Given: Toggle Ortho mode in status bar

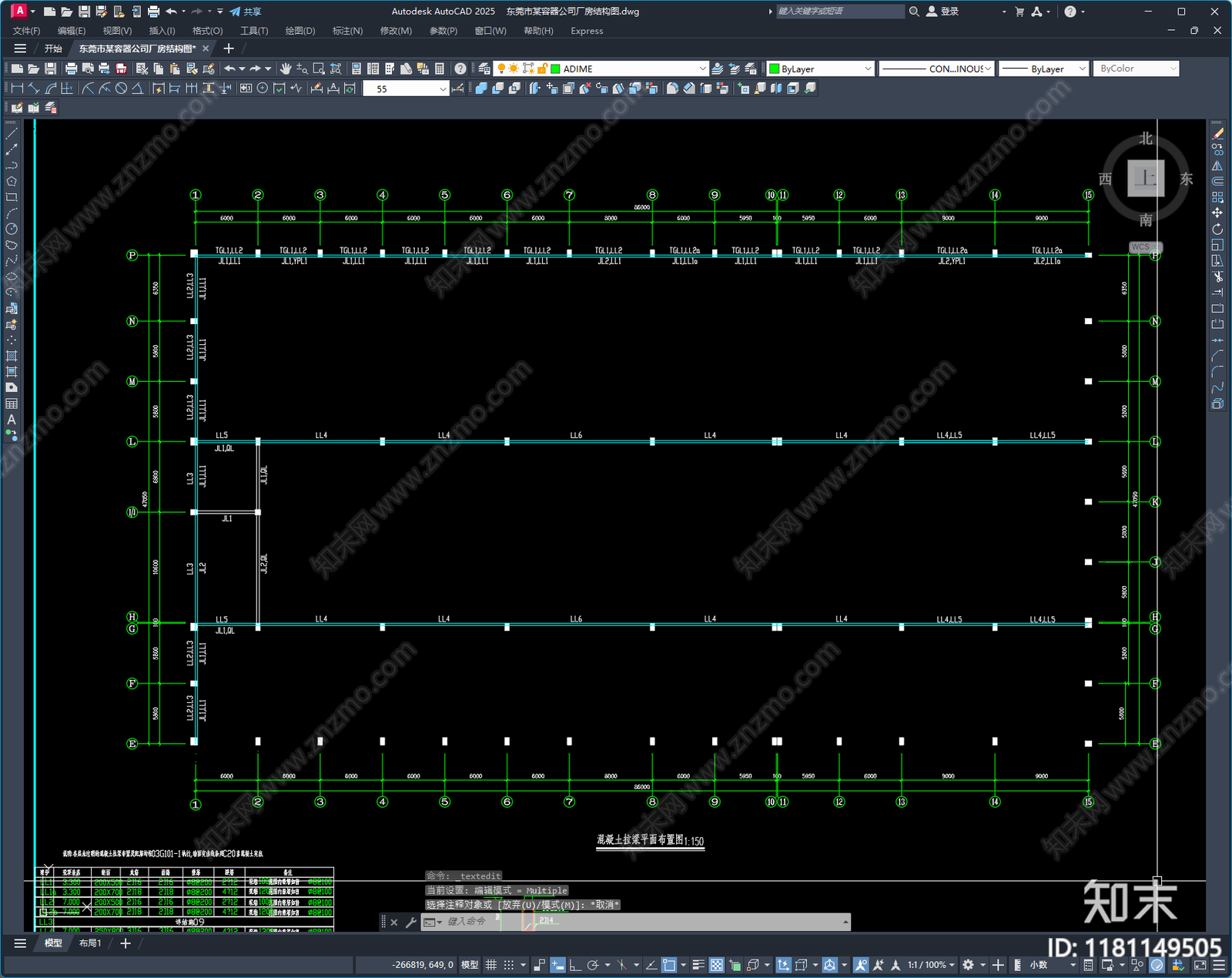Looking at the screenshot, I should click(575, 965).
